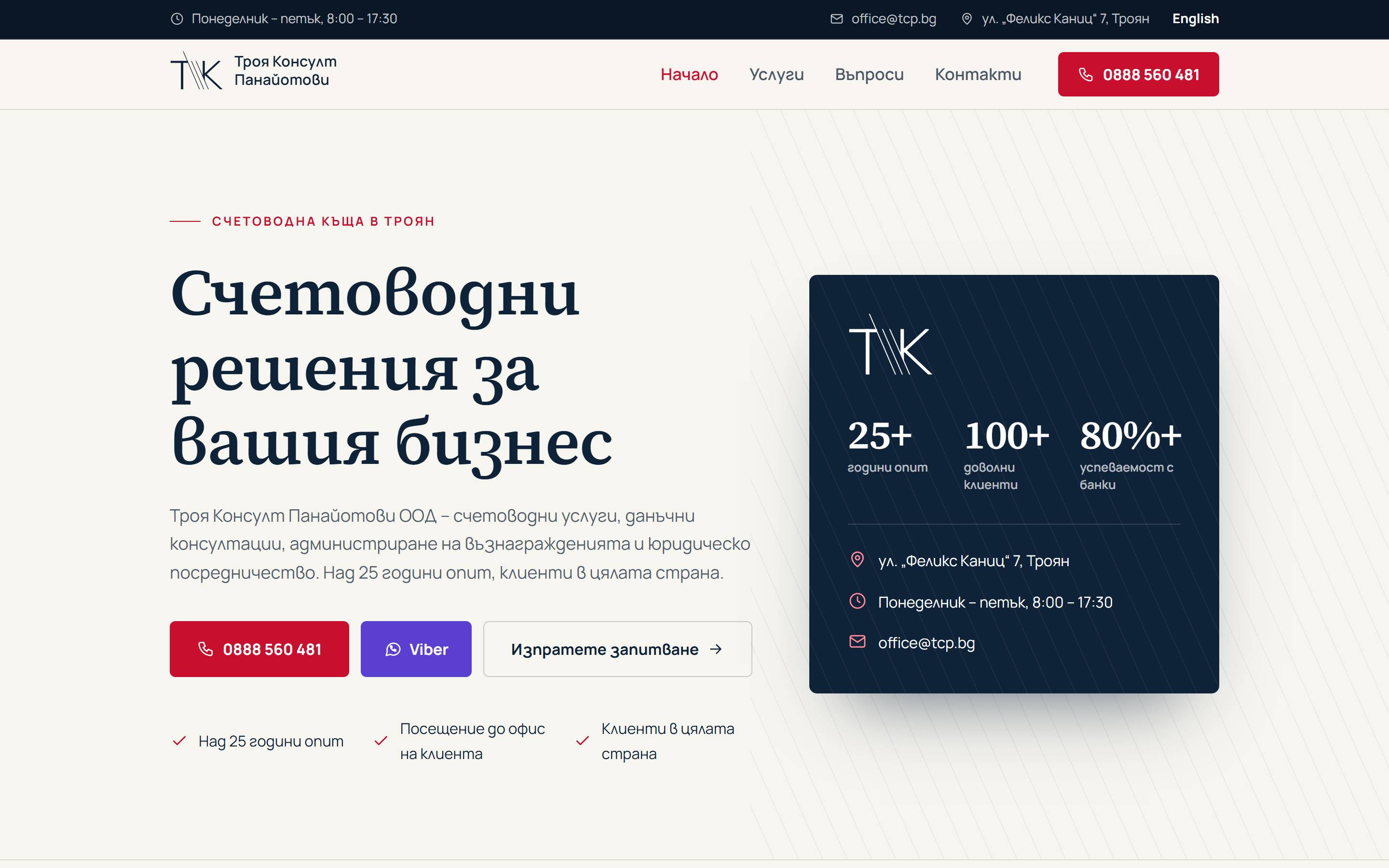1389x868 pixels.
Task: Click the envelope icon beside office@tcp.bg in top bar
Action: point(837,19)
